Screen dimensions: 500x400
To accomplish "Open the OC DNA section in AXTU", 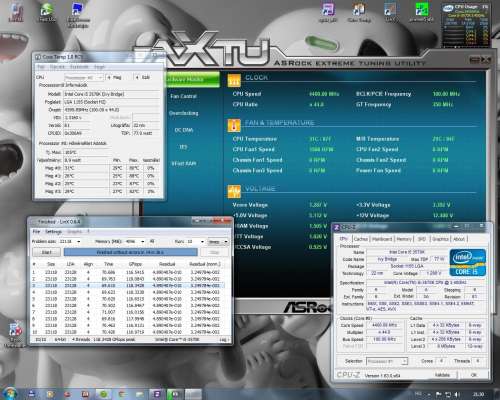I will coord(184,130).
